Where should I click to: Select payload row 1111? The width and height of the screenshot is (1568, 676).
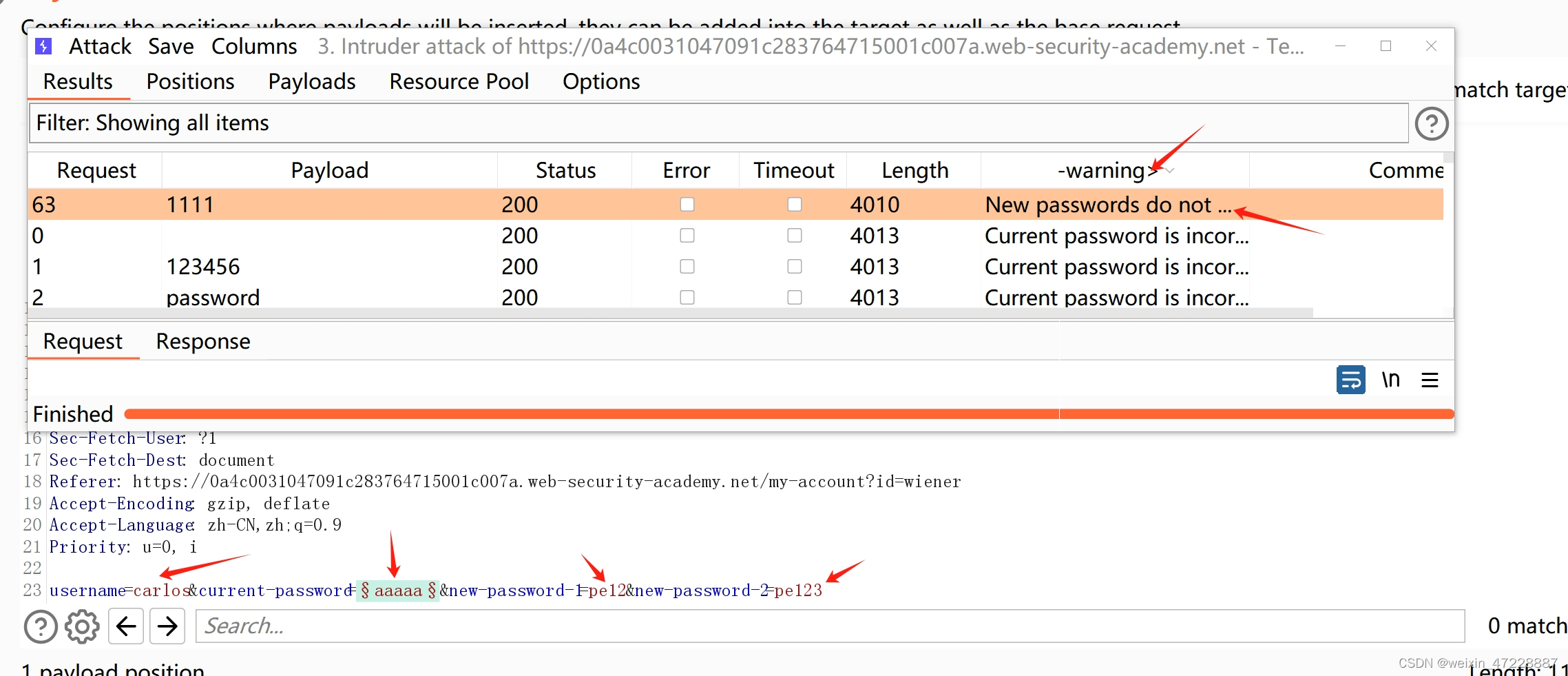click(x=735, y=205)
